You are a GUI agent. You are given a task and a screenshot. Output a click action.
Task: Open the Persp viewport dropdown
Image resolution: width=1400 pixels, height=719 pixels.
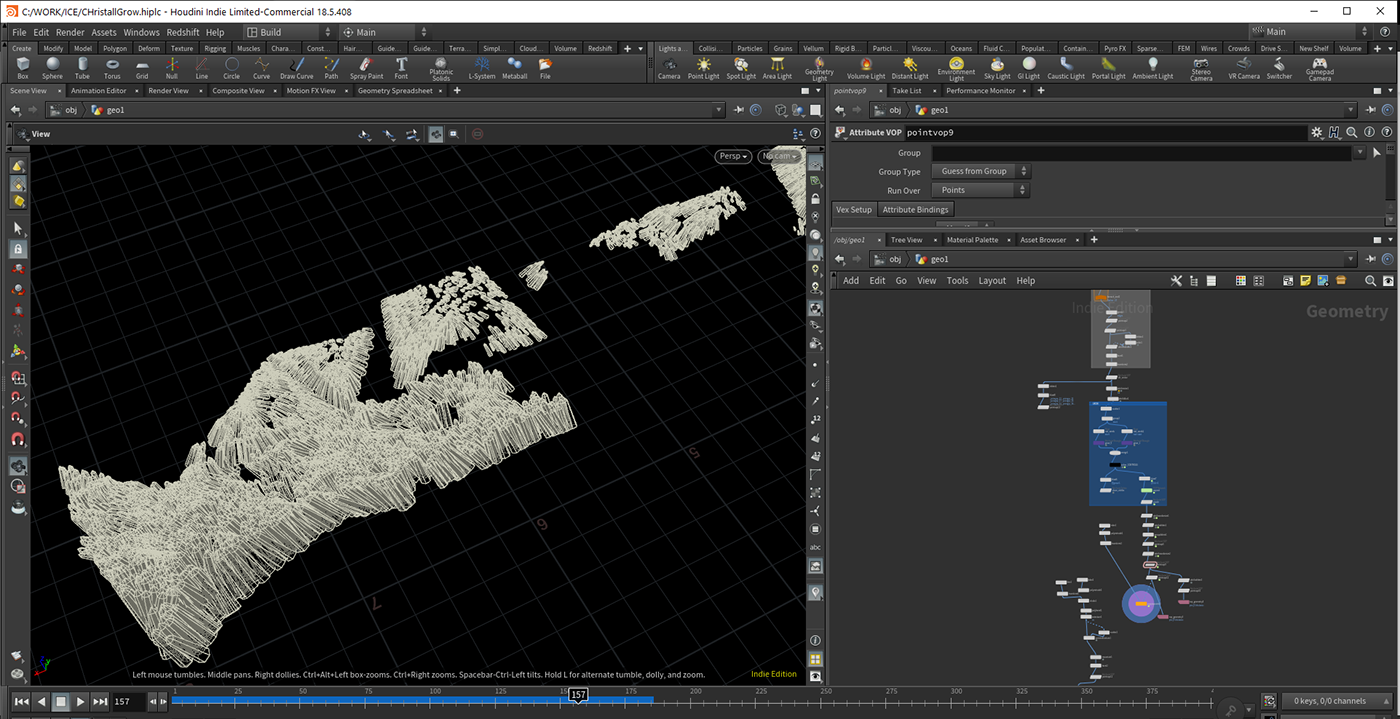732,156
